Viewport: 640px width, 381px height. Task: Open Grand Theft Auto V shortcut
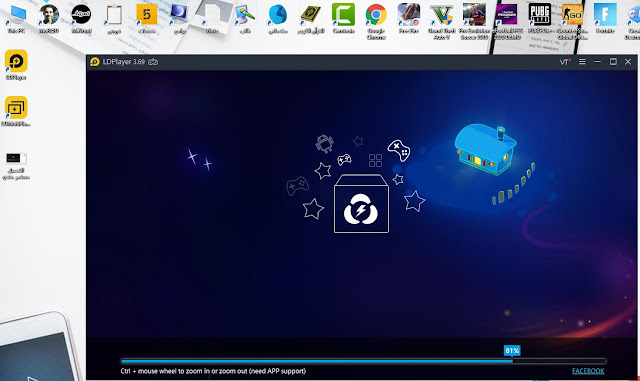click(441, 21)
